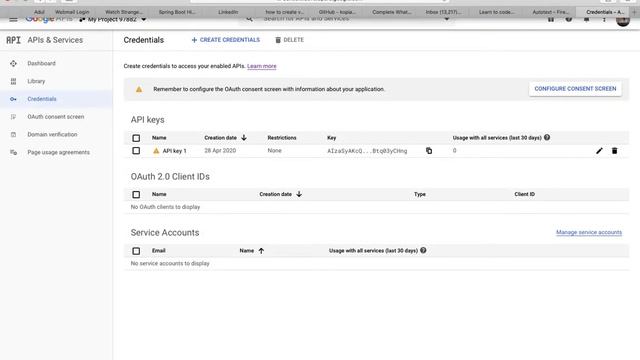The image size is (640, 360).
Task: Open the My Project dropdown selector
Action: tap(113, 19)
